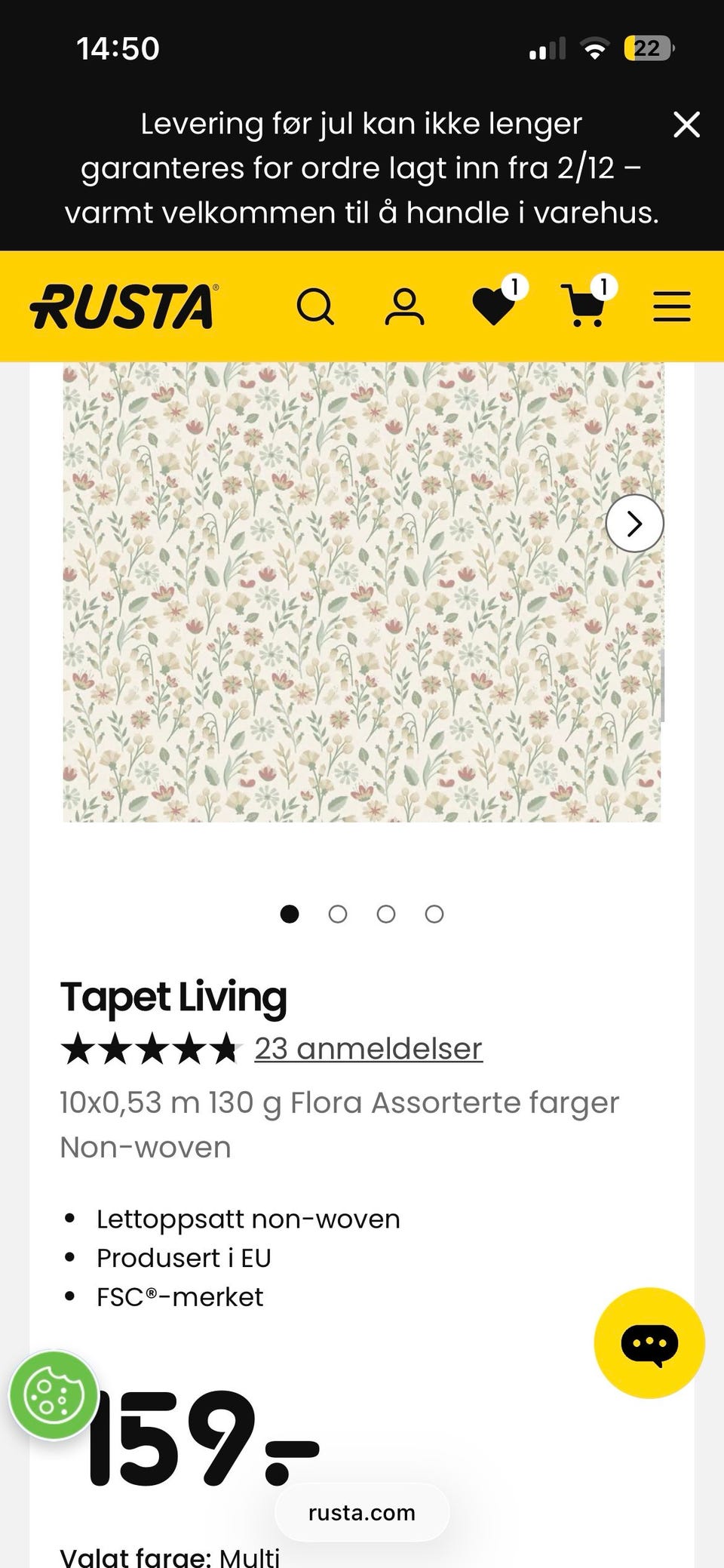Select the first carousel dot
Image resolution: width=724 pixels, height=1568 pixels.
point(290,915)
